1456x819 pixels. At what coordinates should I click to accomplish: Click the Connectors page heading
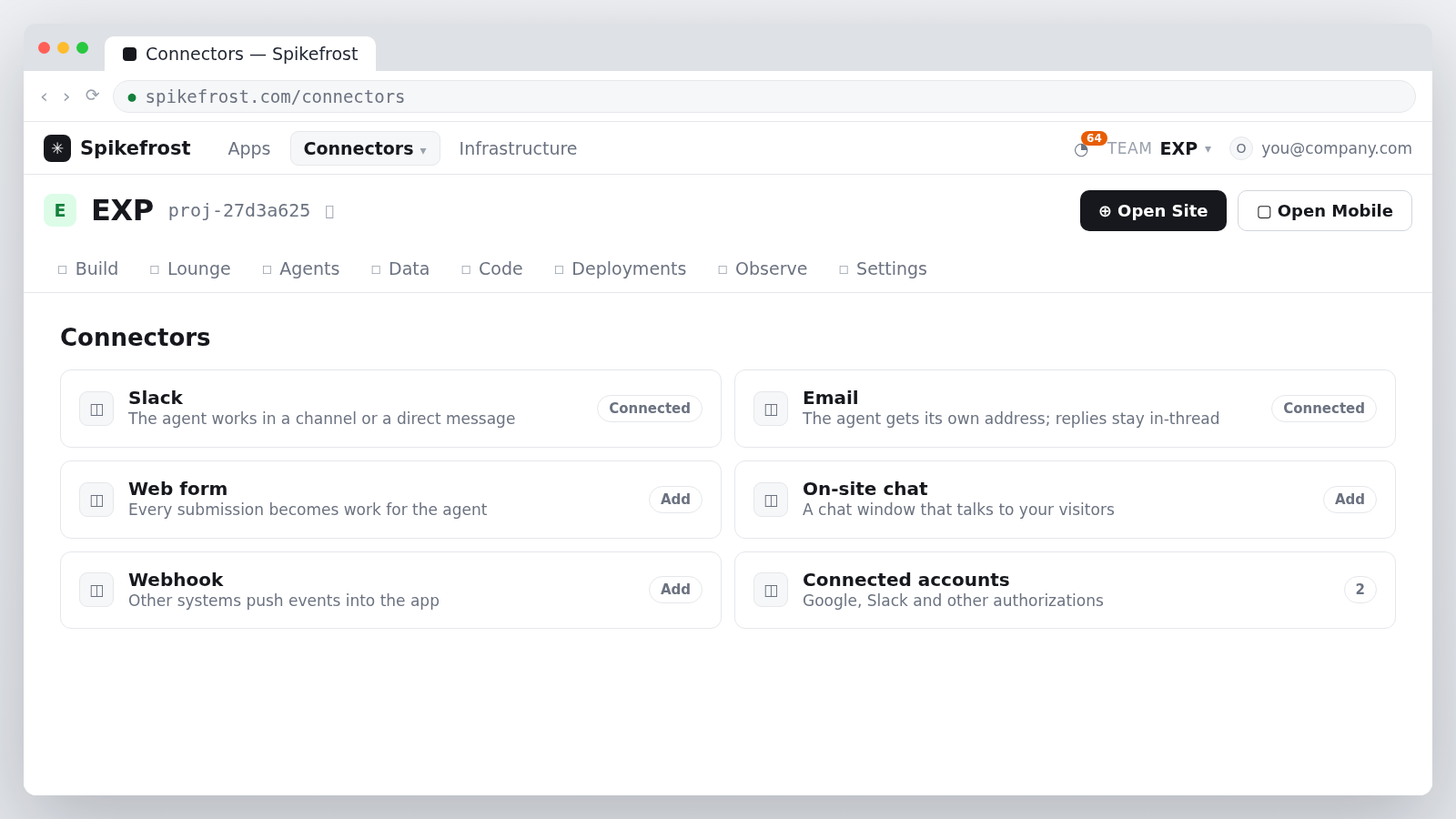point(136,338)
